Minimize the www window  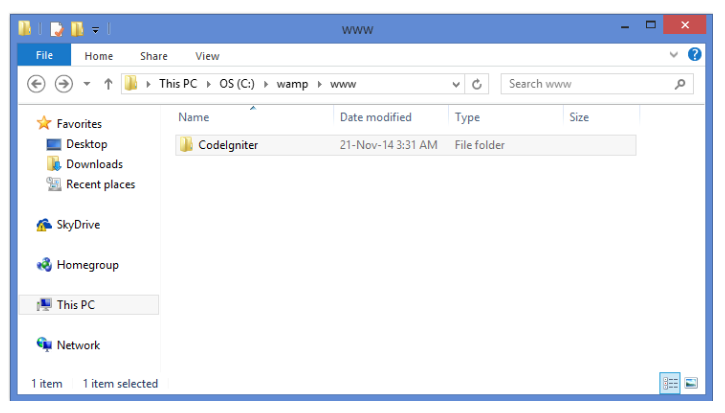[625, 26]
